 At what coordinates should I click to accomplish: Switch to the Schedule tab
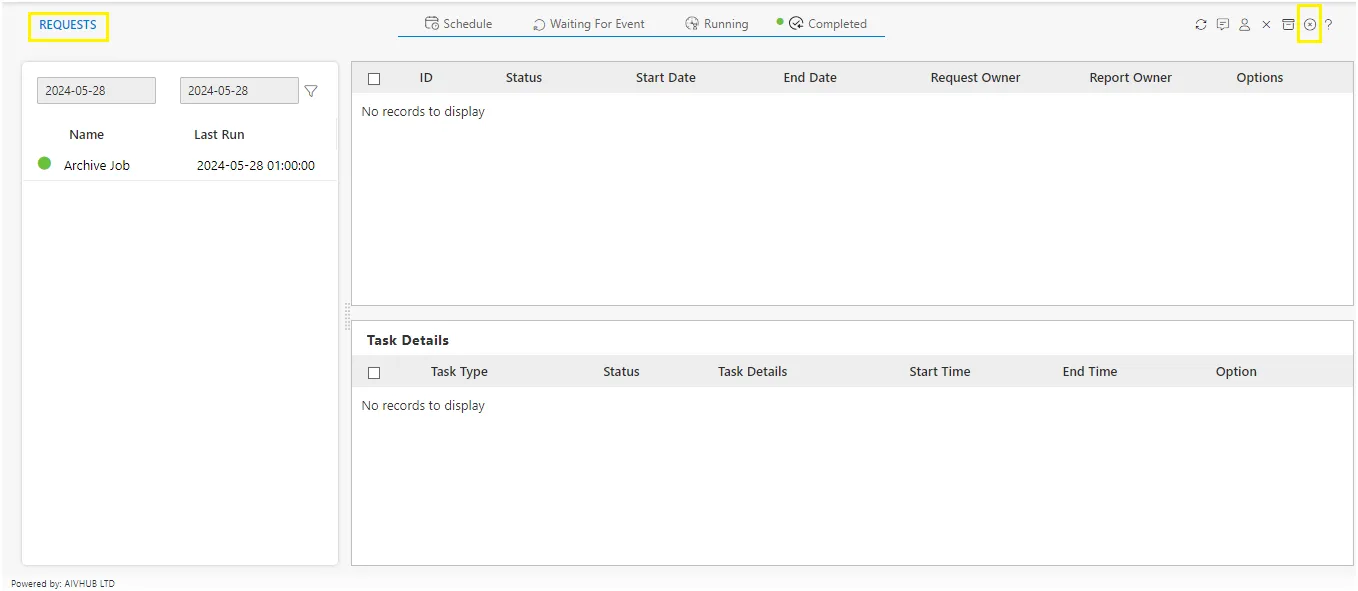pos(459,24)
